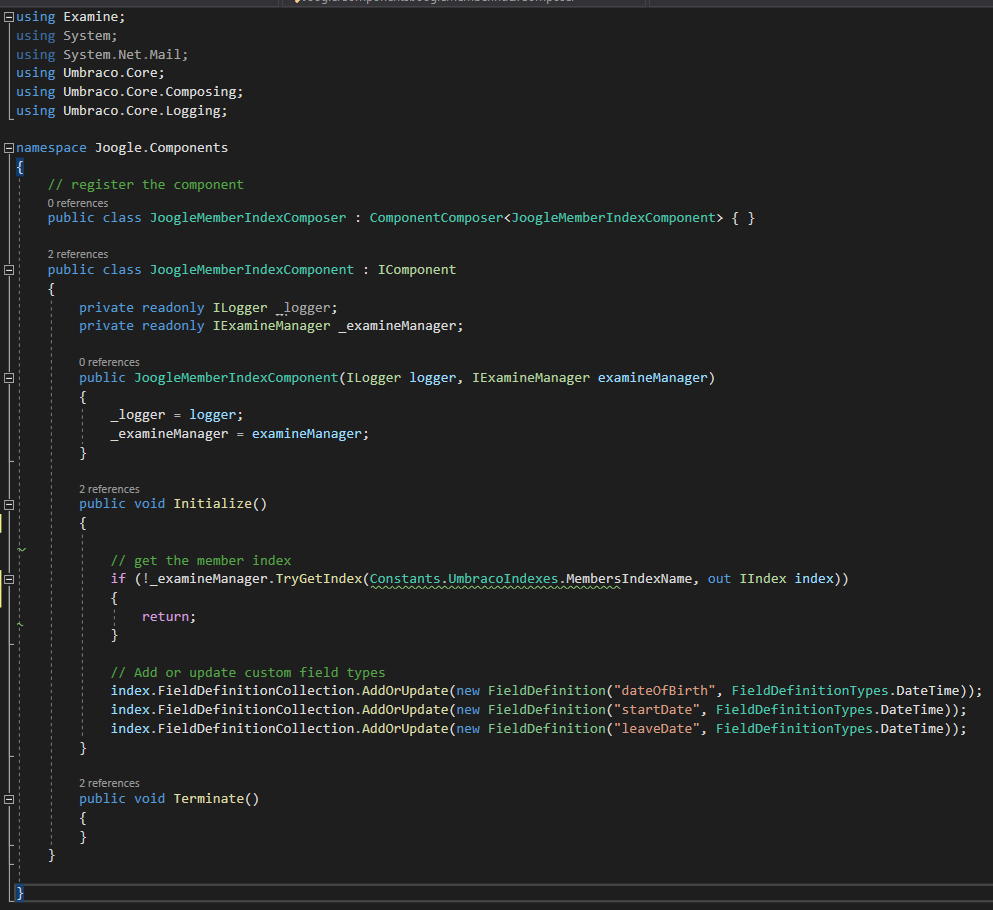993x910 pixels.
Task: Click the '_logger' field declaration
Action: pyautogui.click(x=303, y=308)
